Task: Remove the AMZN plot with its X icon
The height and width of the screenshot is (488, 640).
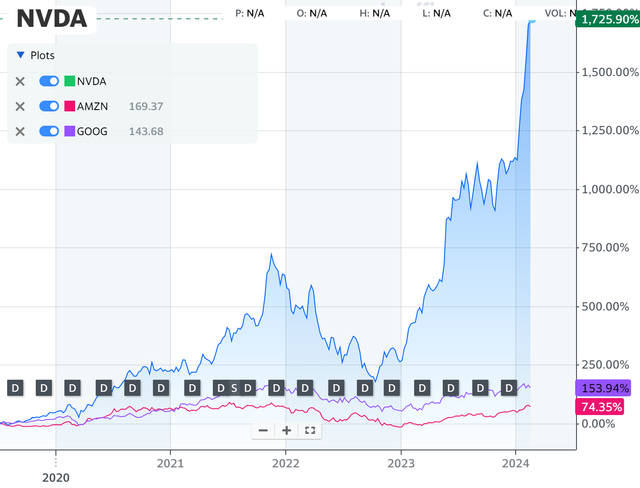Action: [20, 106]
